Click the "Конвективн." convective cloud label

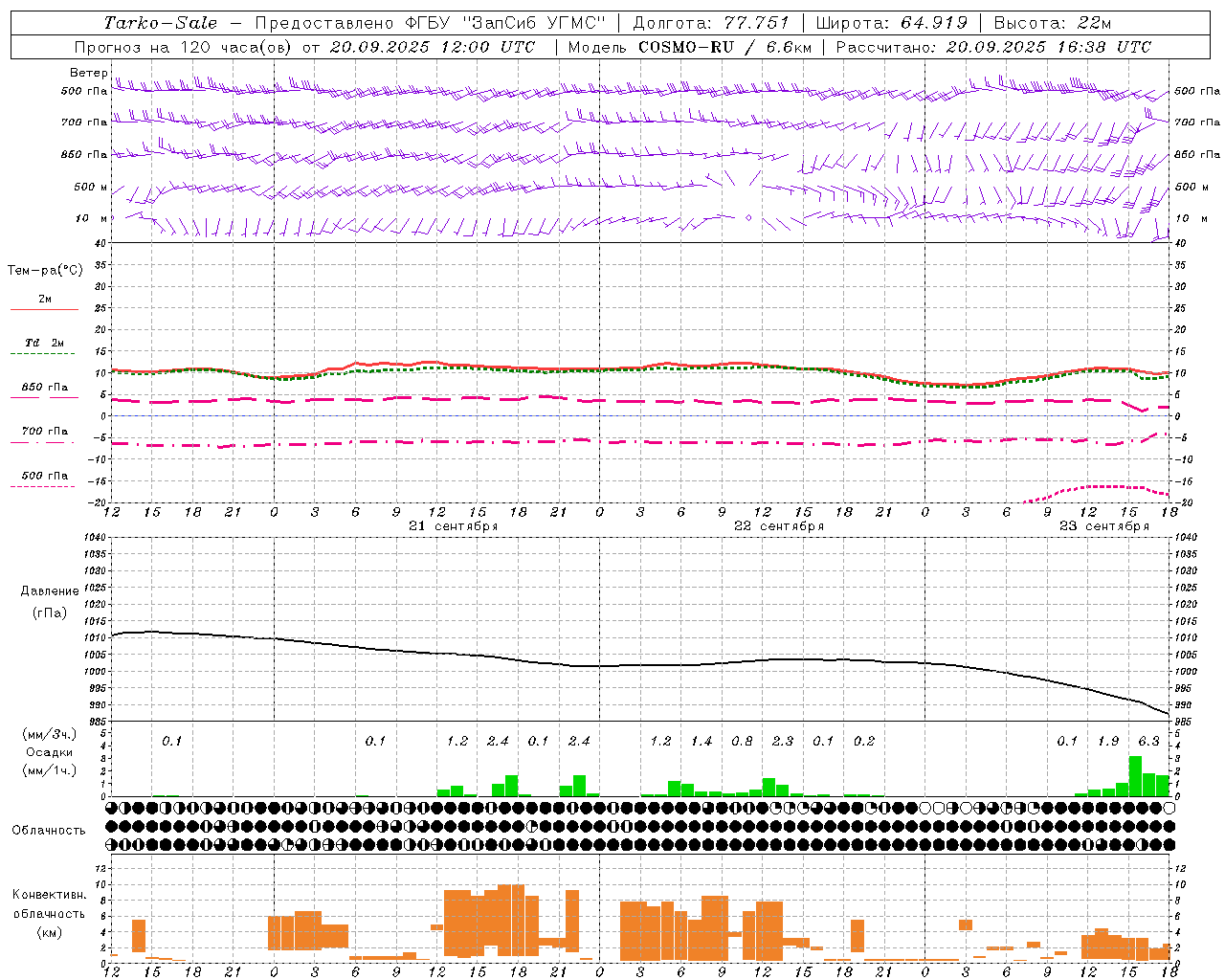click(x=50, y=895)
